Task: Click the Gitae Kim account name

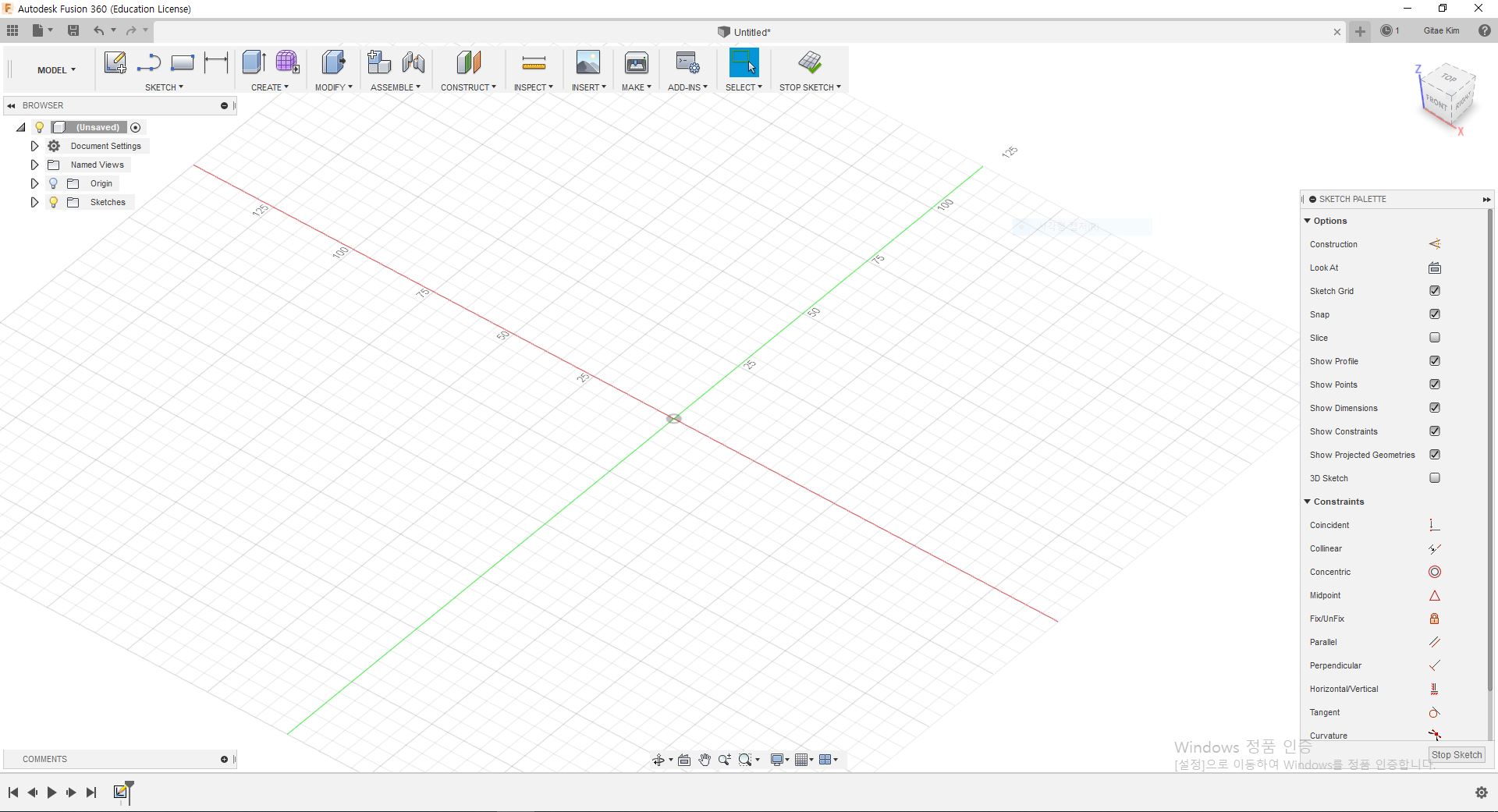Action: tap(1441, 30)
